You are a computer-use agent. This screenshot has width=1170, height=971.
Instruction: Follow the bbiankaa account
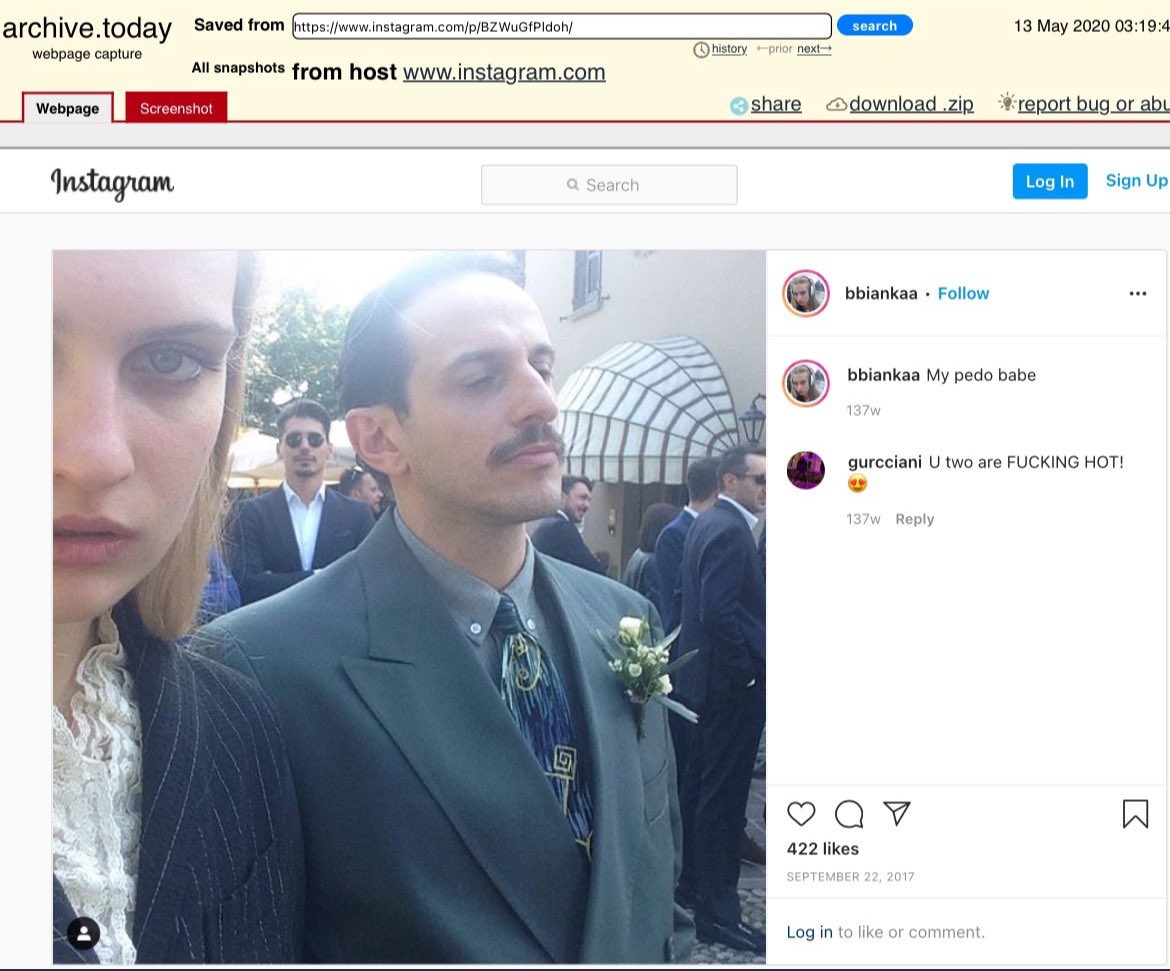(963, 293)
